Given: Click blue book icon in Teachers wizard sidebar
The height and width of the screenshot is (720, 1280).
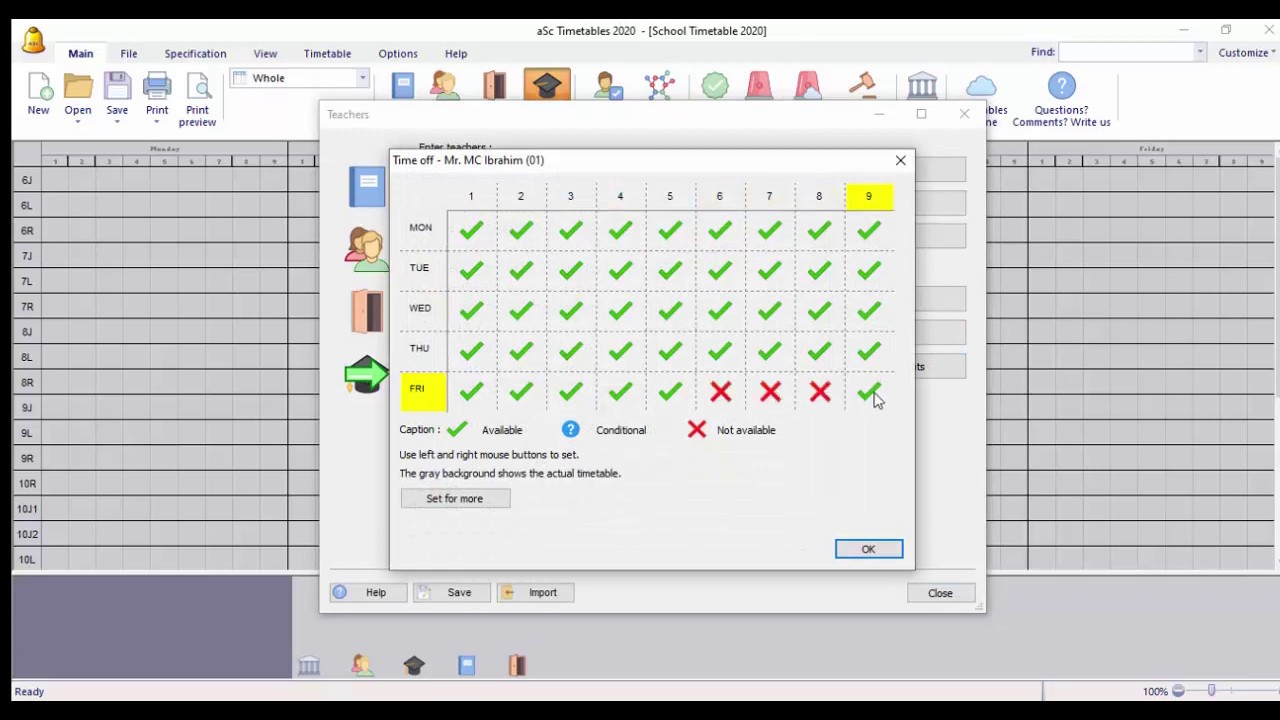Looking at the screenshot, I should click(x=367, y=187).
